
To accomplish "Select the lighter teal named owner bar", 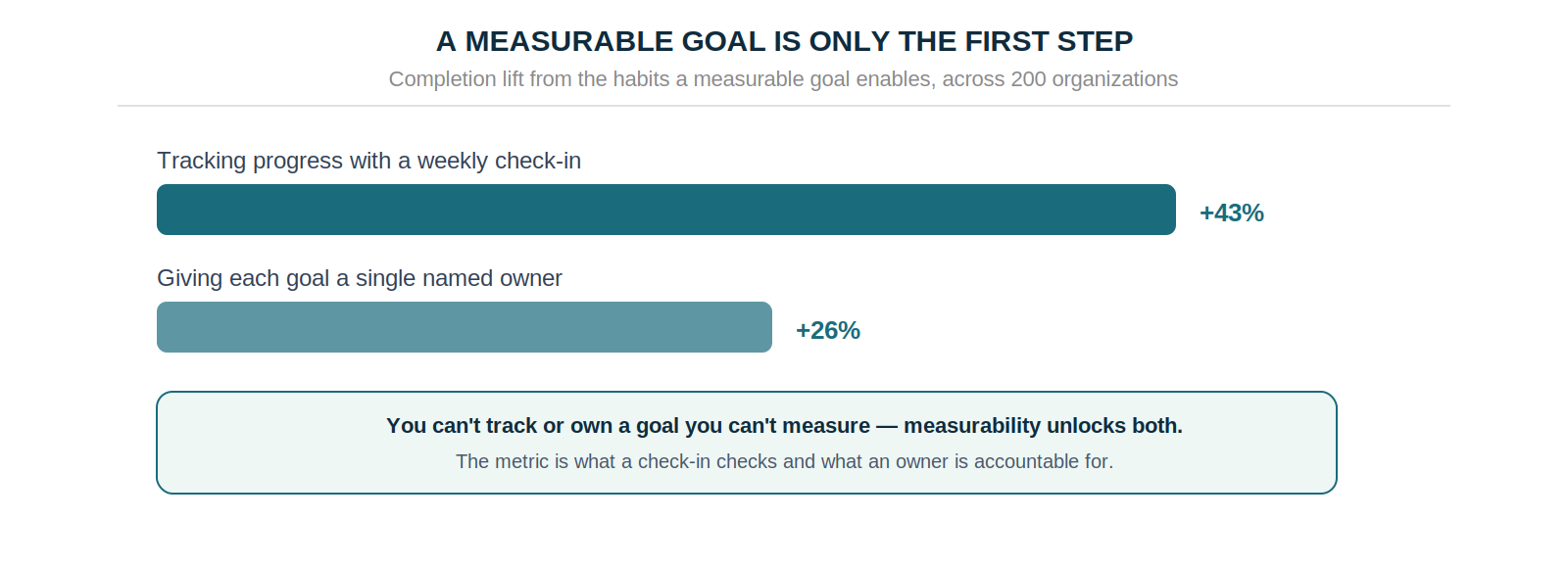I will [465, 327].
